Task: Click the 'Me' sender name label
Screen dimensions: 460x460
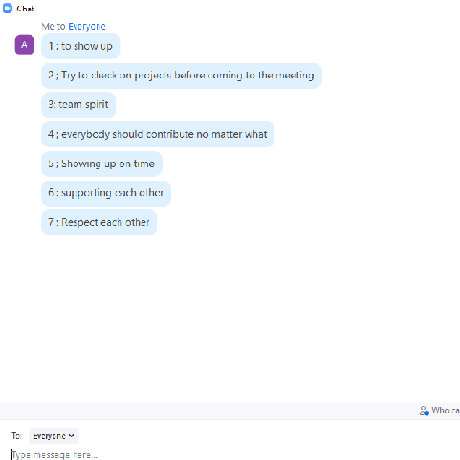Action: (48, 27)
